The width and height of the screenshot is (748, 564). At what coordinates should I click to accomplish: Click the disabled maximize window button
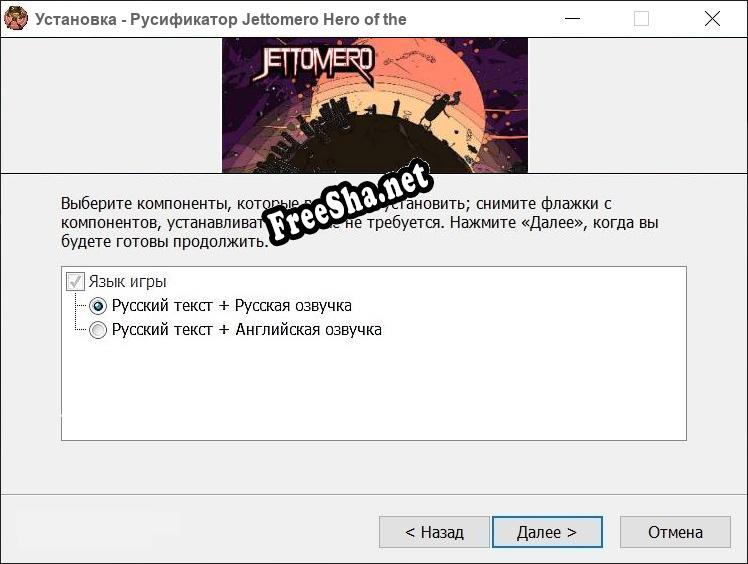(641, 19)
